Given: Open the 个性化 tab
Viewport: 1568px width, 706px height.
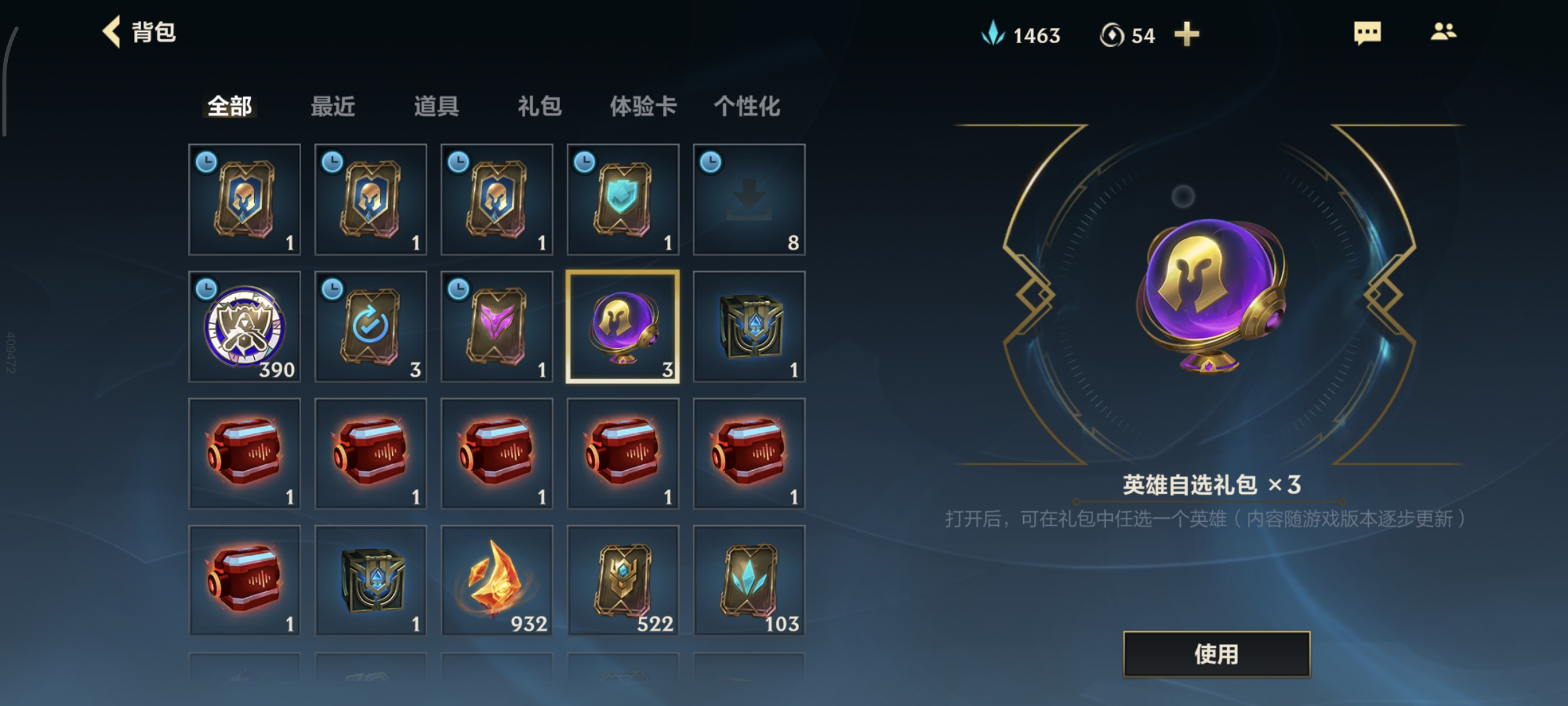Looking at the screenshot, I should 747,106.
